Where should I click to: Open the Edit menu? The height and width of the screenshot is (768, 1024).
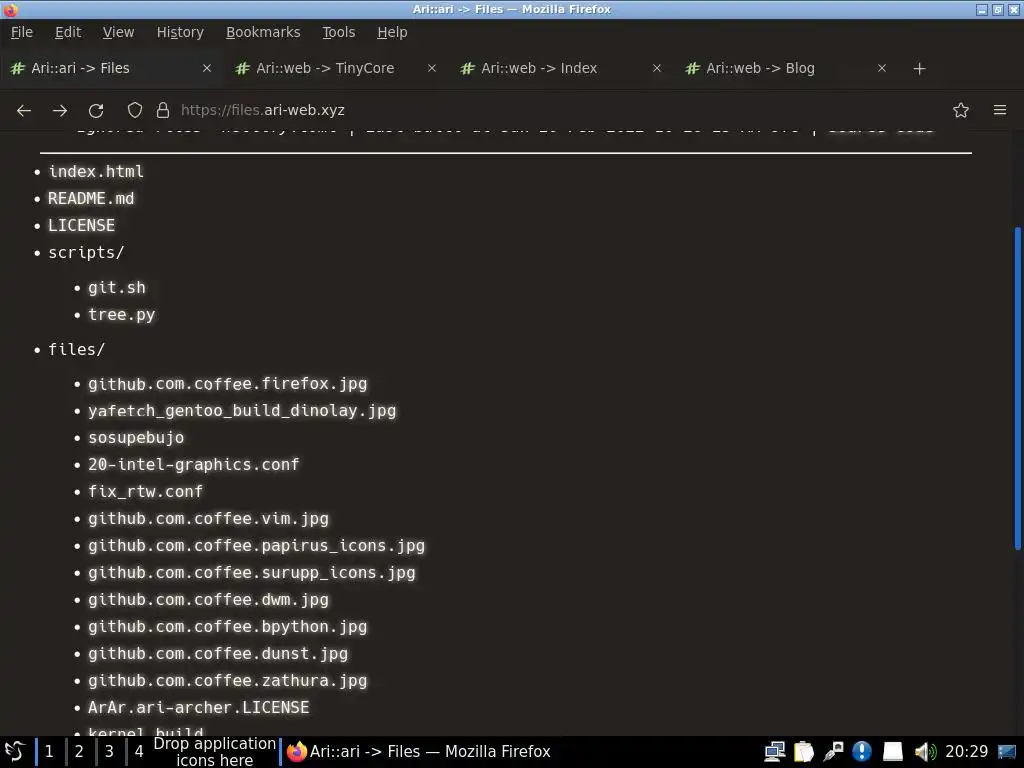(x=68, y=32)
